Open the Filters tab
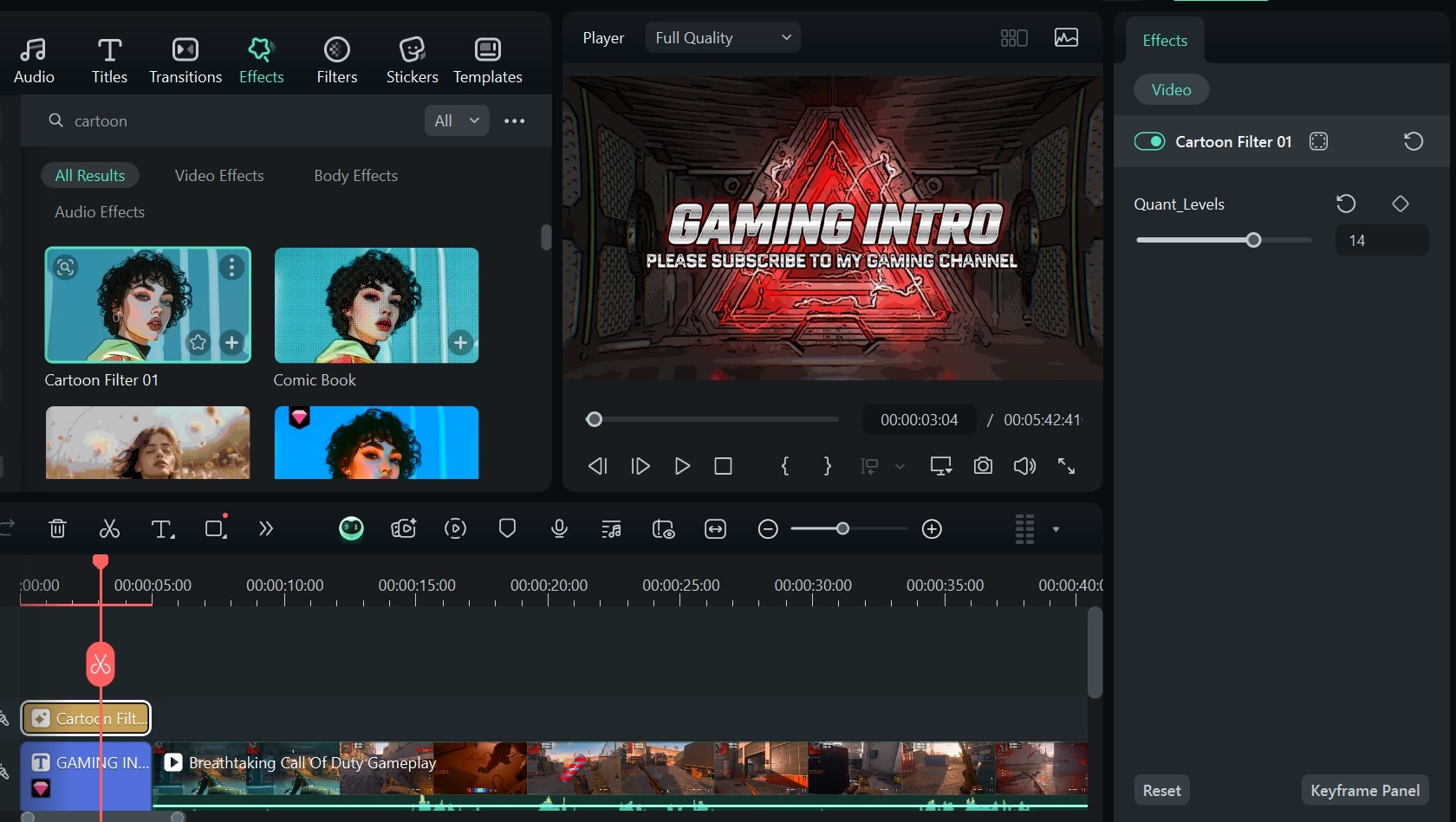This screenshot has height=822, width=1456. point(337,61)
